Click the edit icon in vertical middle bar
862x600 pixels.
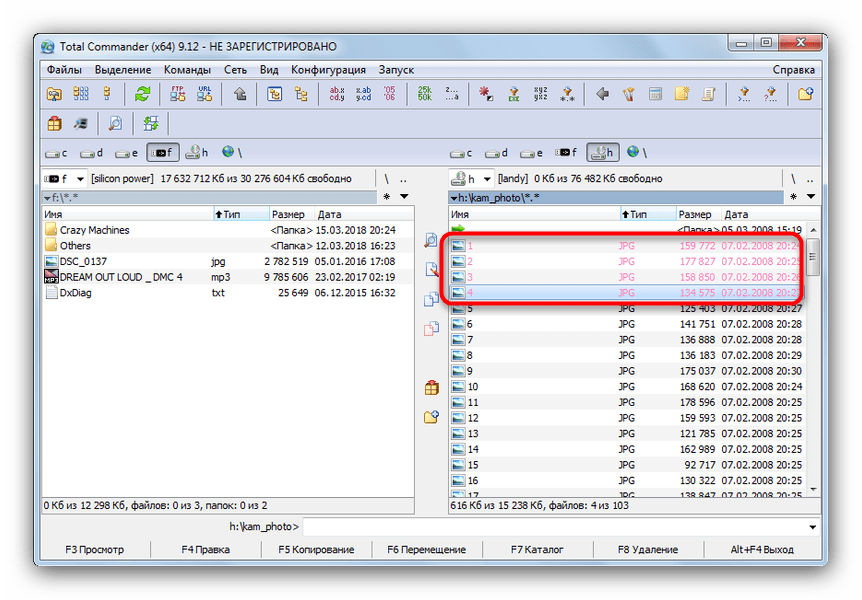432,269
